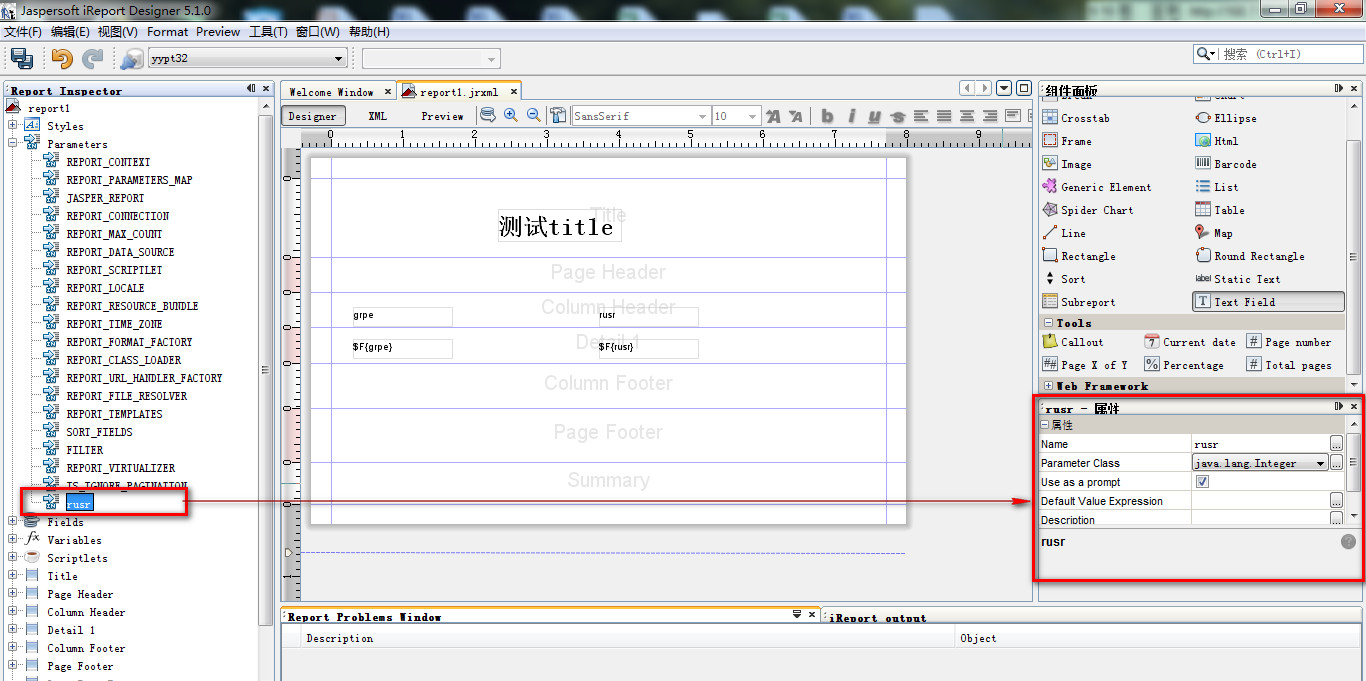Select the $F{grpe} field in Detail band
Screen dimensions: 1366x681
point(402,348)
